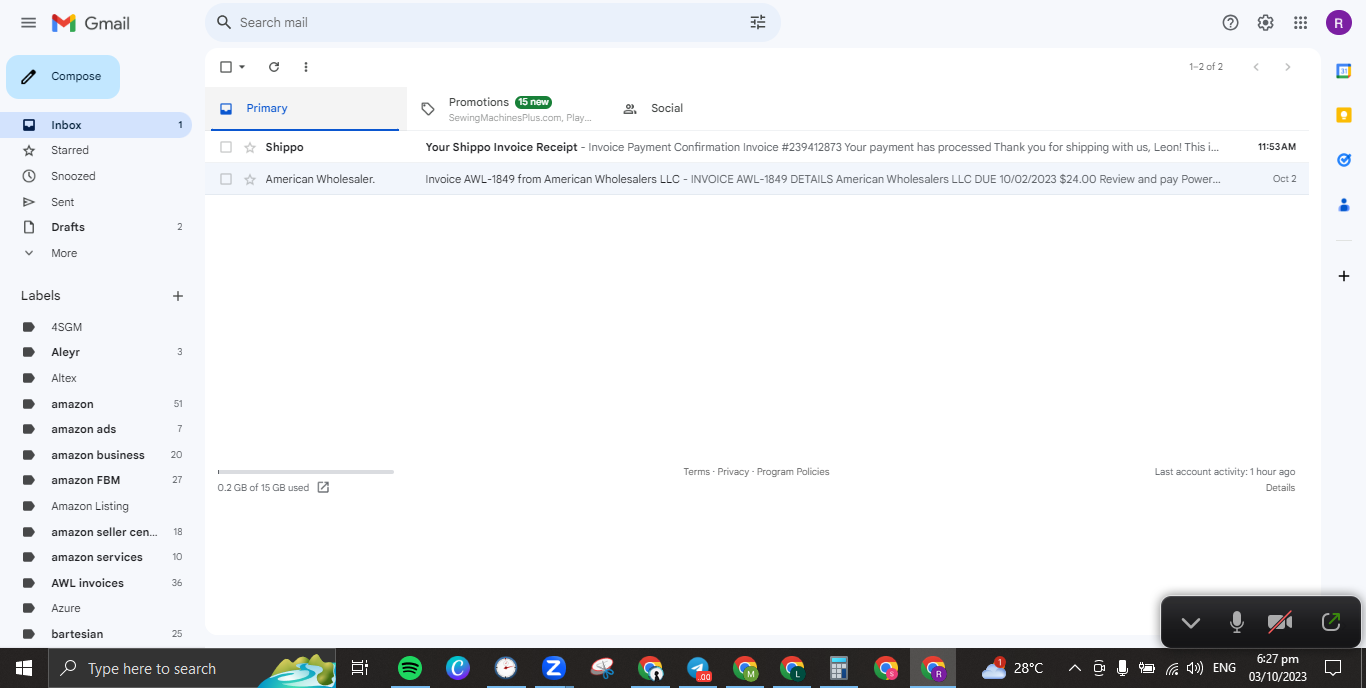
Task: Open the Privacy link
Action: (x=733, y=472)
